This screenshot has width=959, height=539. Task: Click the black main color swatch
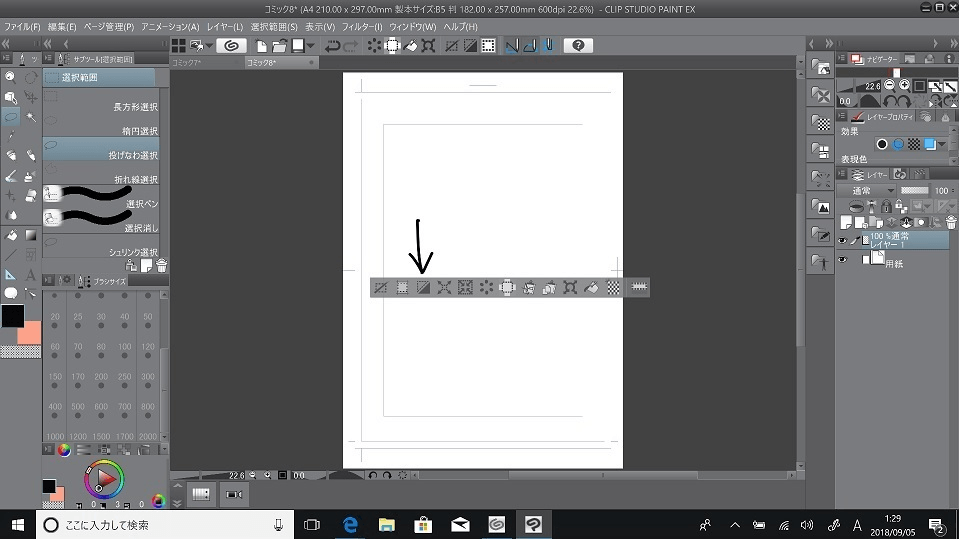click(x=12, y=316)
